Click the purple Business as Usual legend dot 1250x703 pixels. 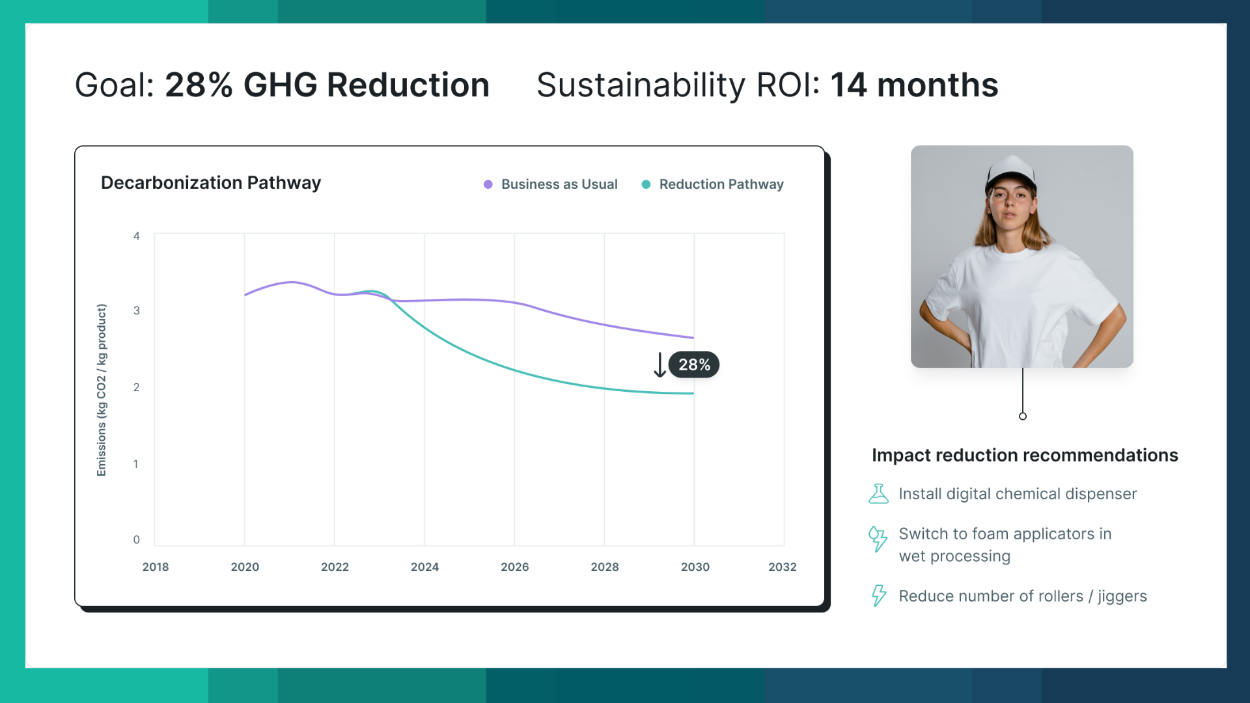coord(488,184)
